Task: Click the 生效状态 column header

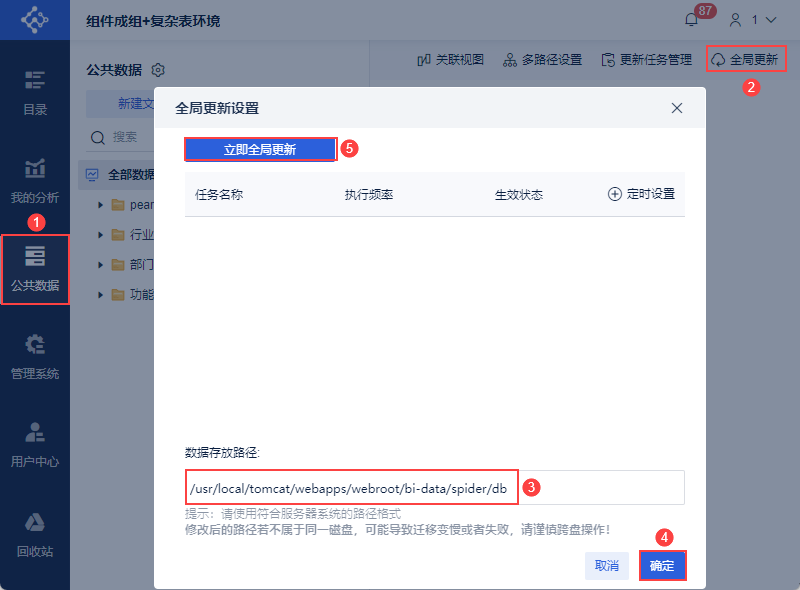Action: click(518, 194)
